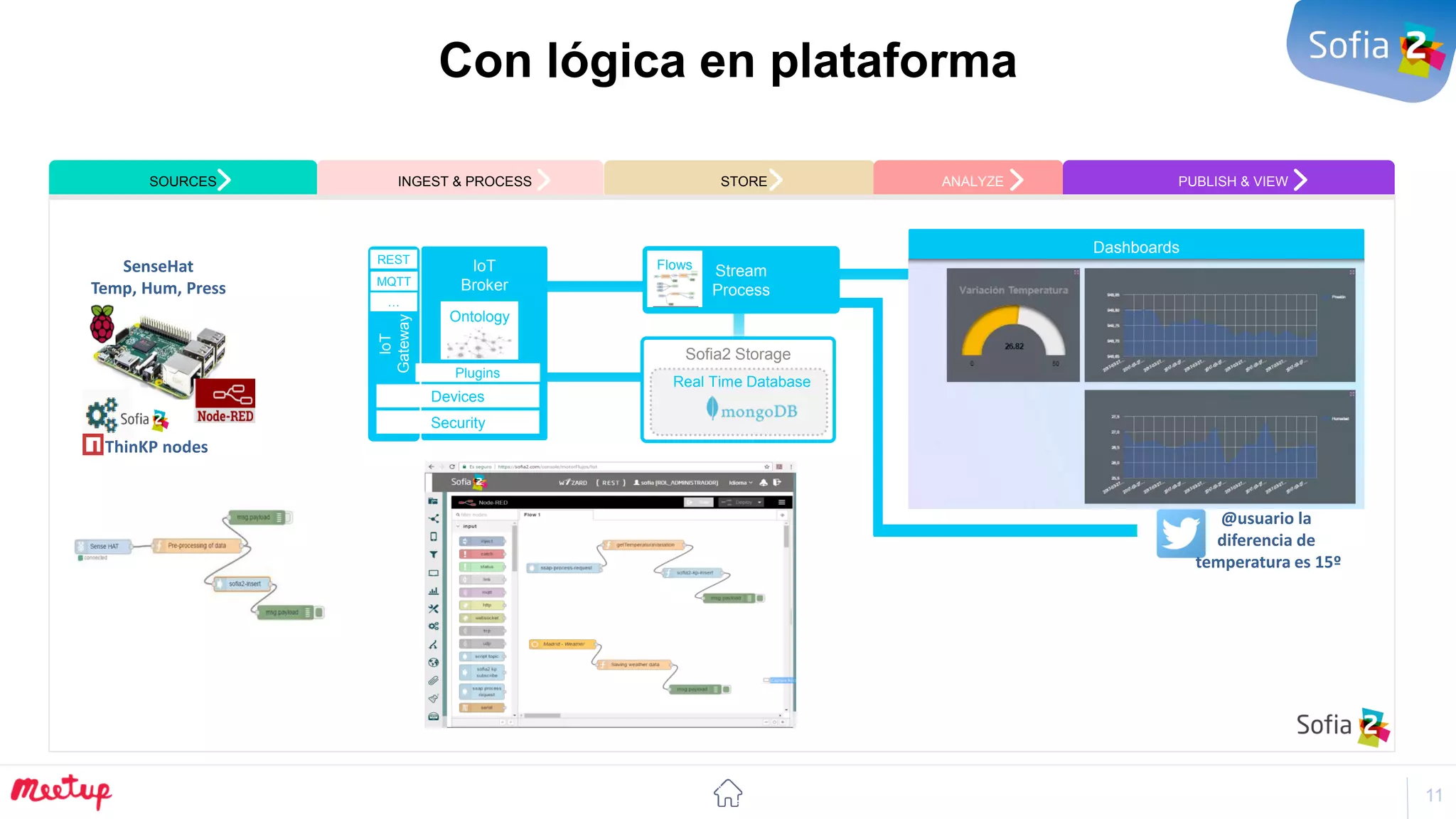Click the add flow plus button

782,515
